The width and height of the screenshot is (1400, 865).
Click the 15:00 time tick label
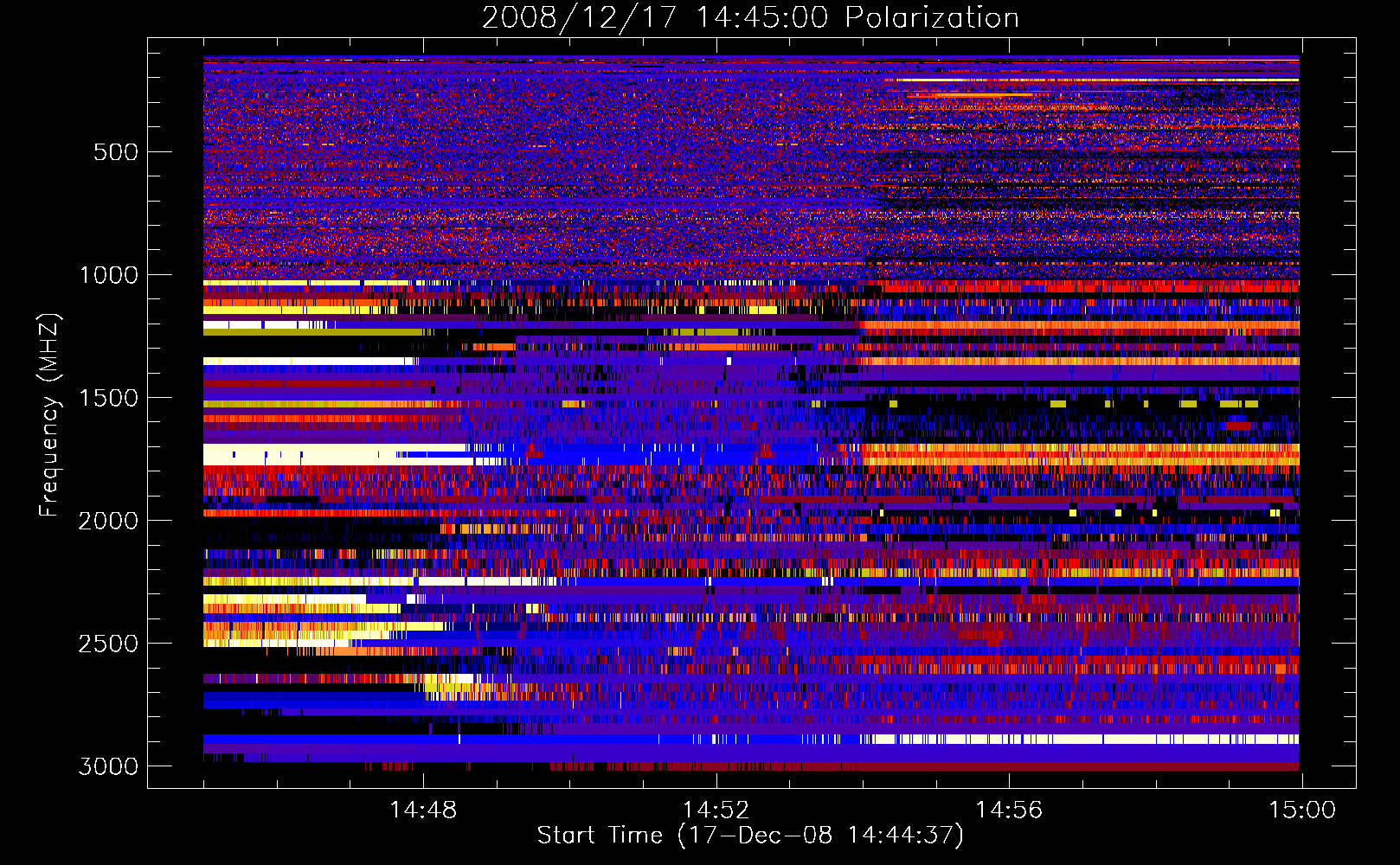tap(1302, 811)
